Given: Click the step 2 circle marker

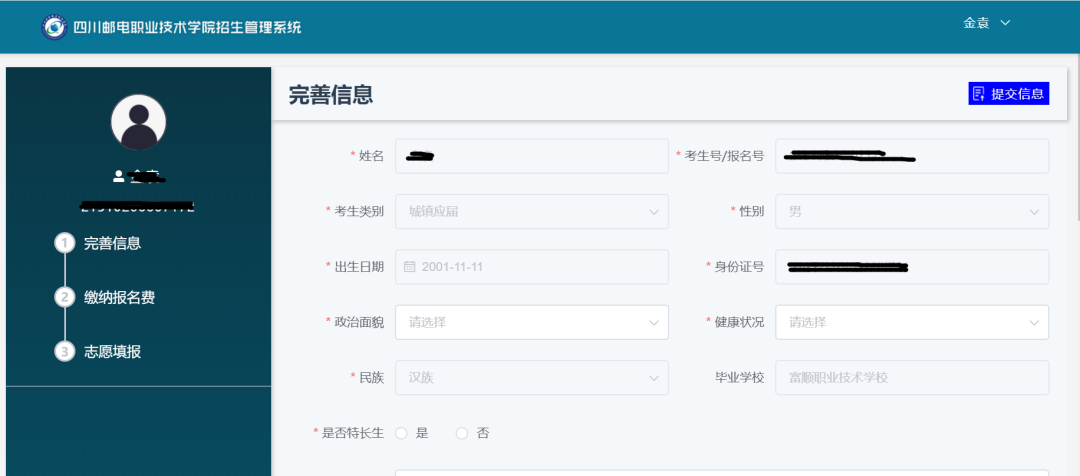Looking at the screenshot, I should (x=65, y=298).
